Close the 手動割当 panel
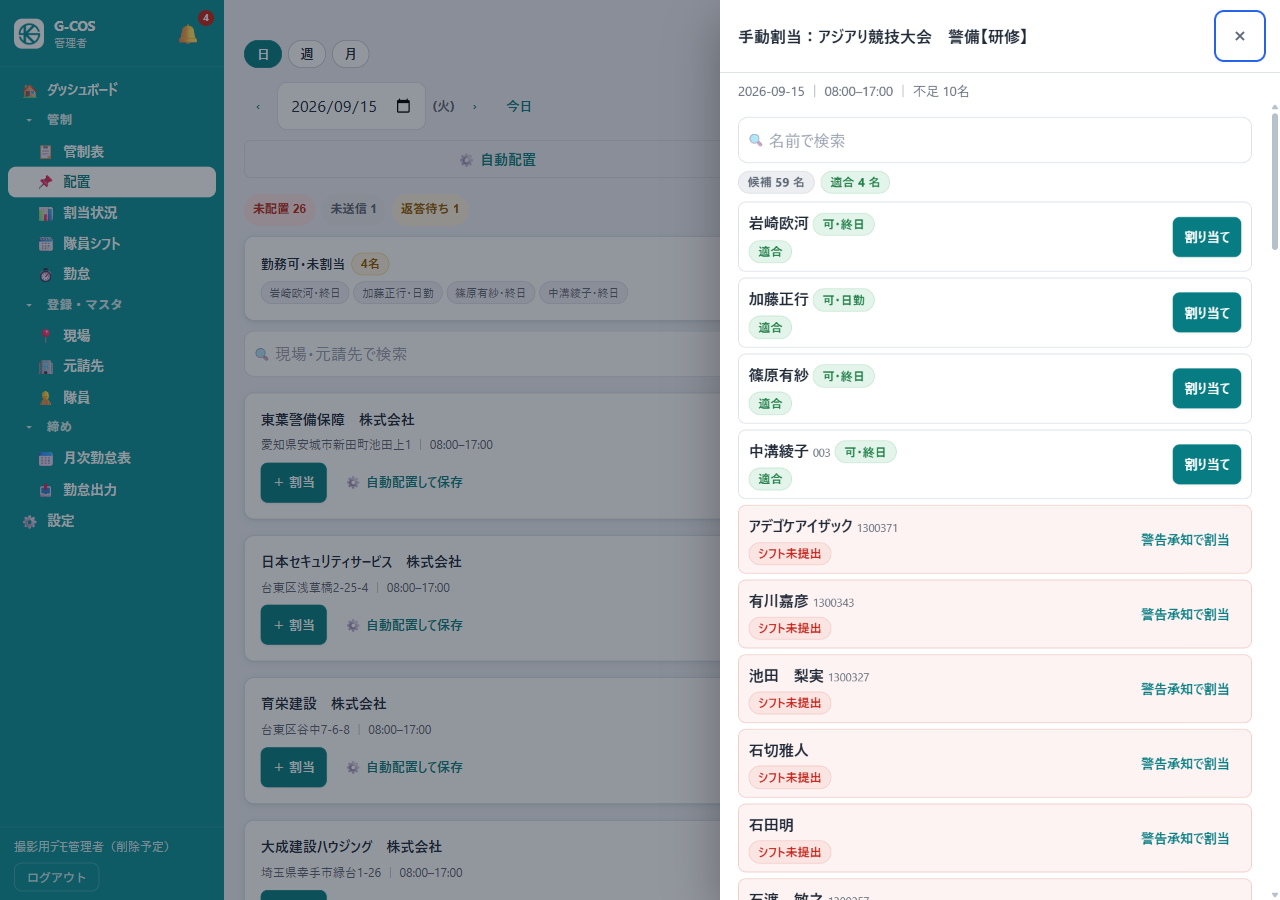The image size is (1280, 900). point(1240,36)
